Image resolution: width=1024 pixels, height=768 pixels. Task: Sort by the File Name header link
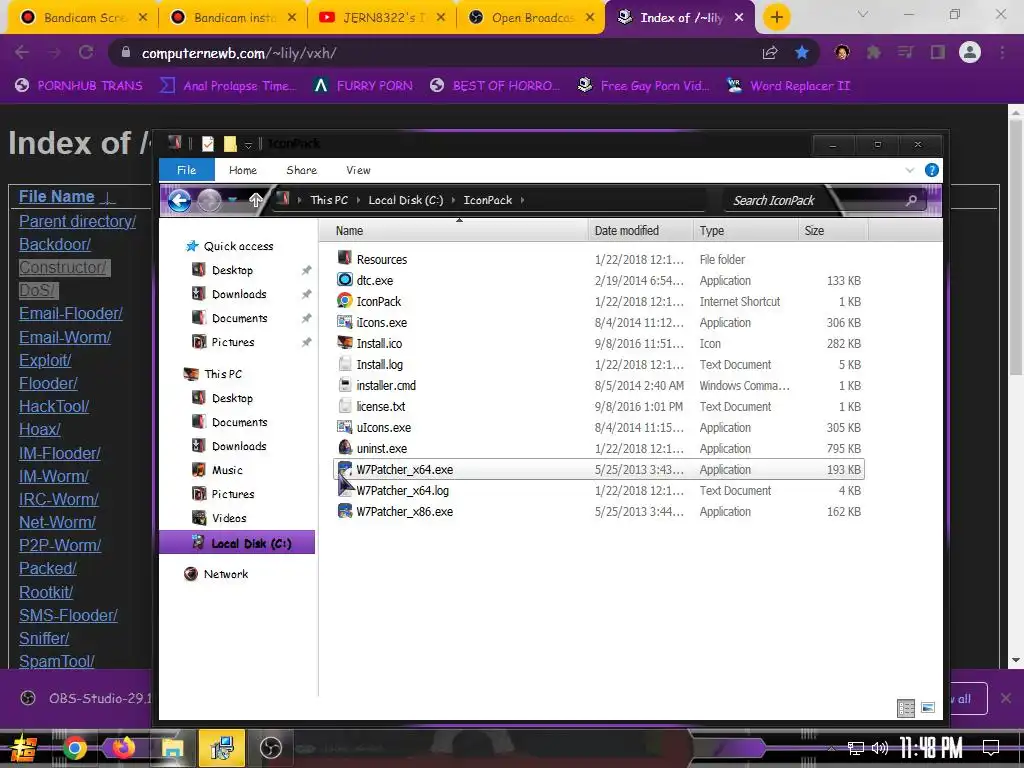point(57,197)
